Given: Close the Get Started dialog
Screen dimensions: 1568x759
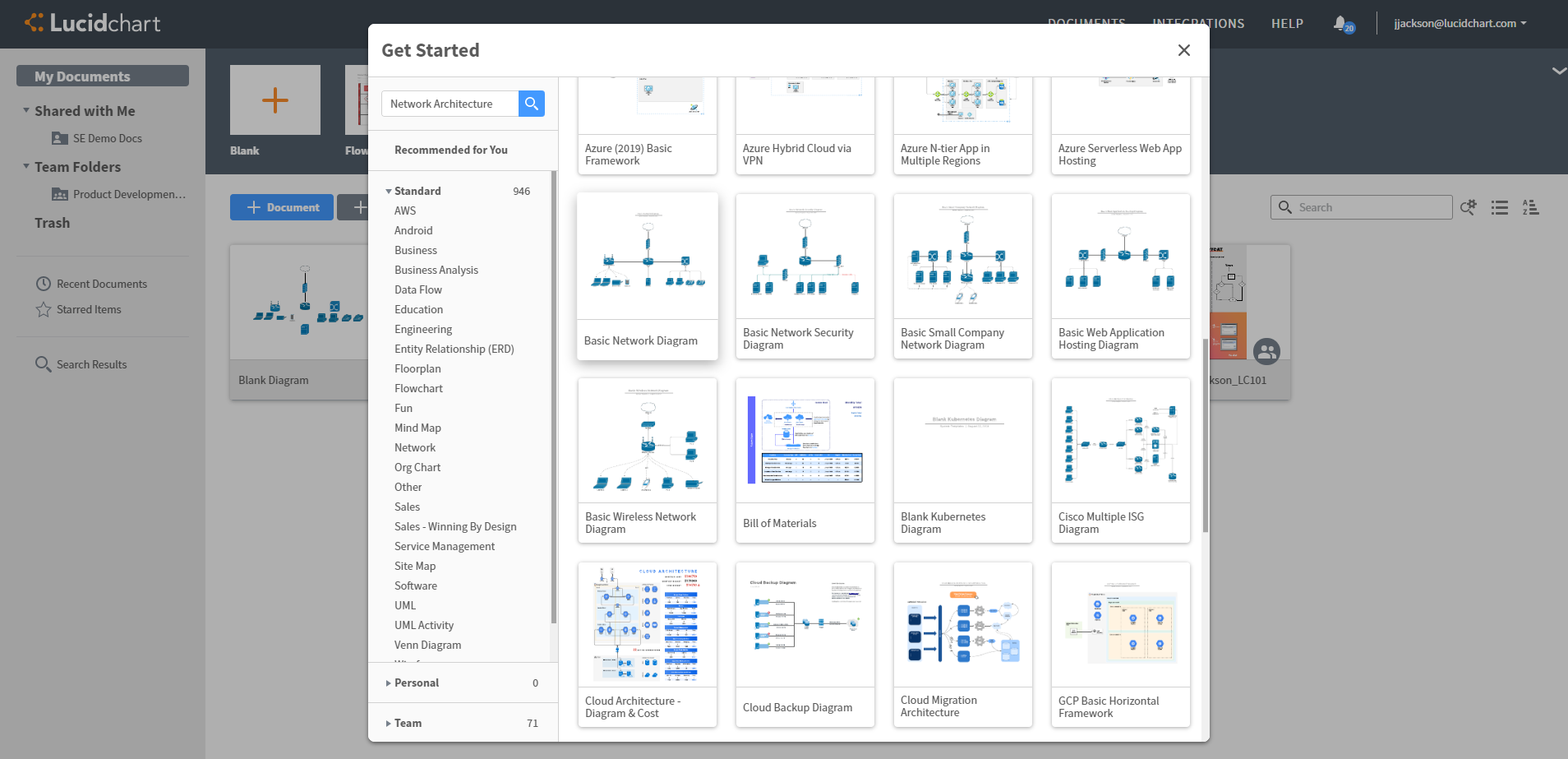Looking at the screenshot, I should (x=1183, y=50).
